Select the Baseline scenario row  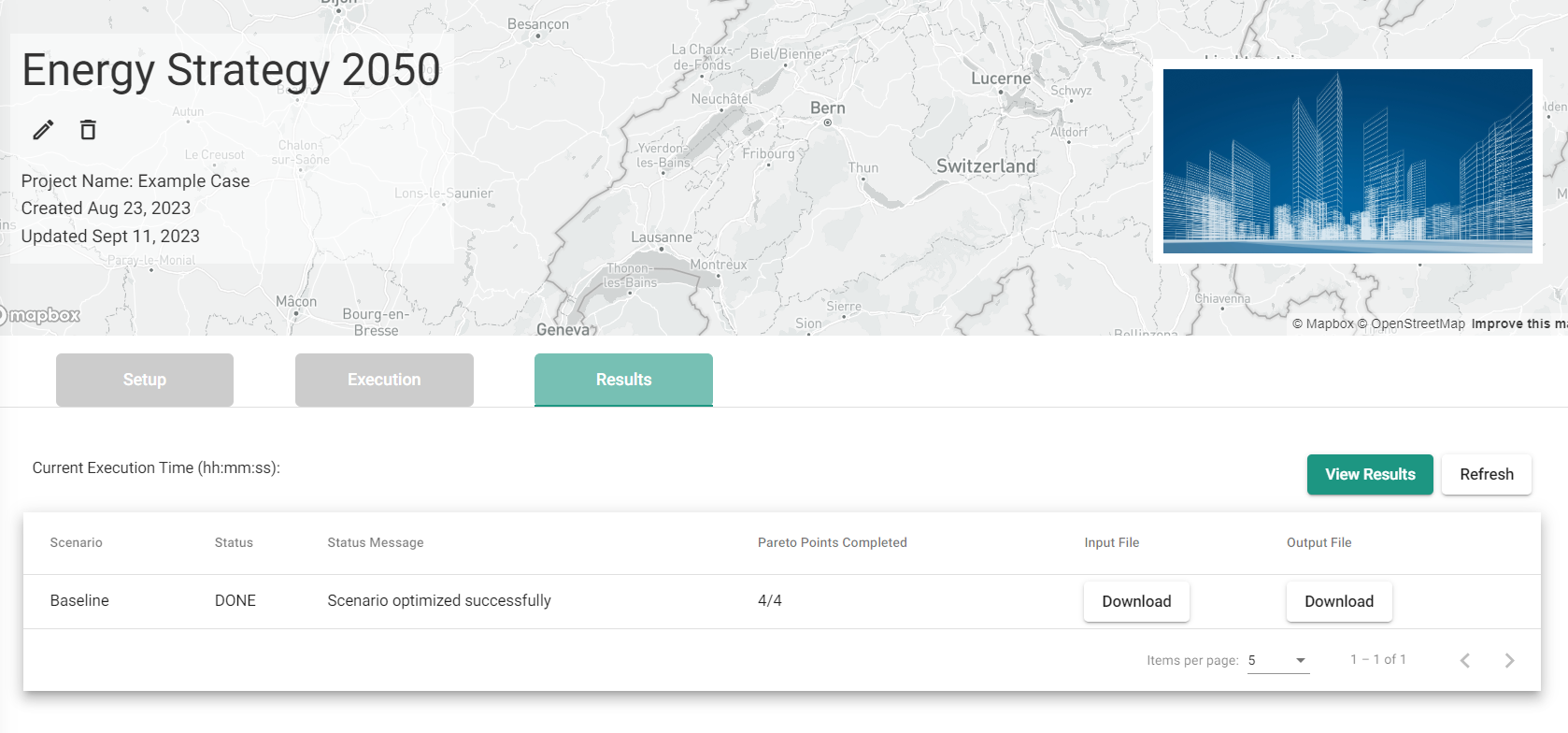79,600
